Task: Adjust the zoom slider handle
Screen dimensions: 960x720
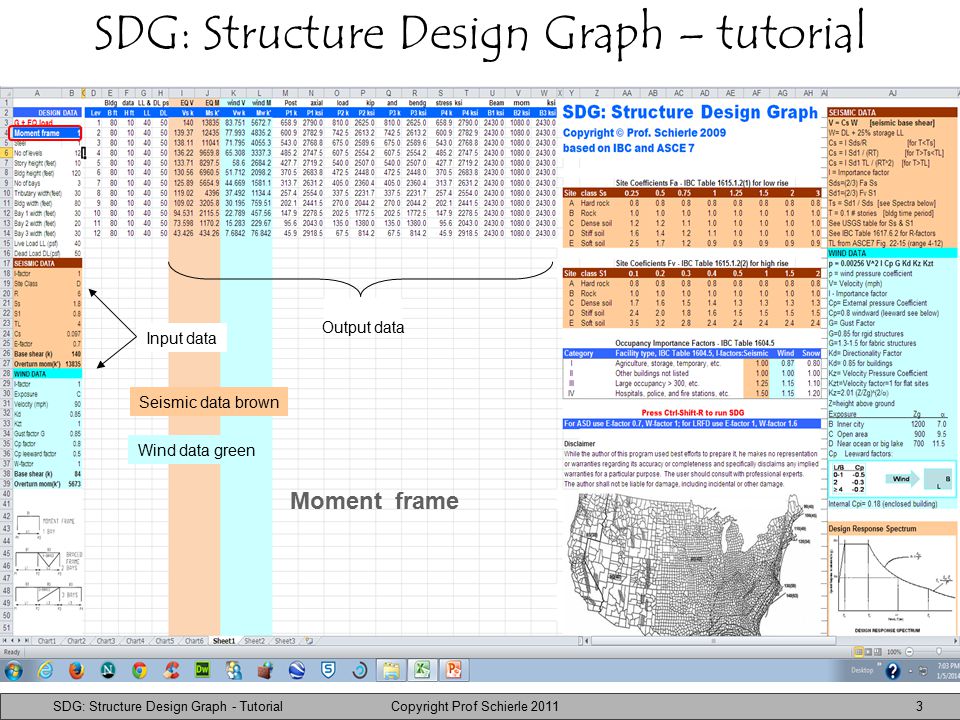Action: [x=939, y=652]
